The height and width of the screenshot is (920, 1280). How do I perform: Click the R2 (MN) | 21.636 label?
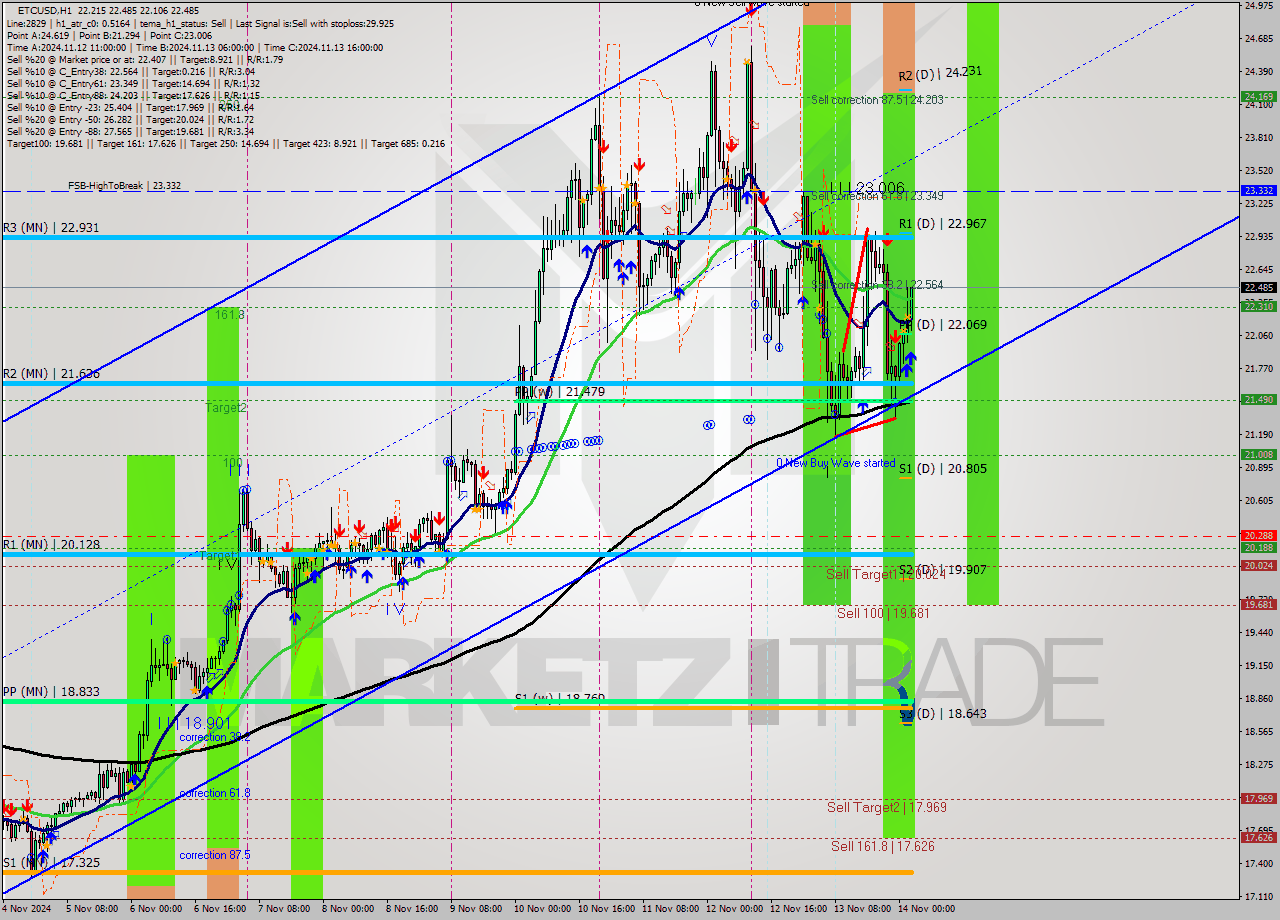click(51, 373)
